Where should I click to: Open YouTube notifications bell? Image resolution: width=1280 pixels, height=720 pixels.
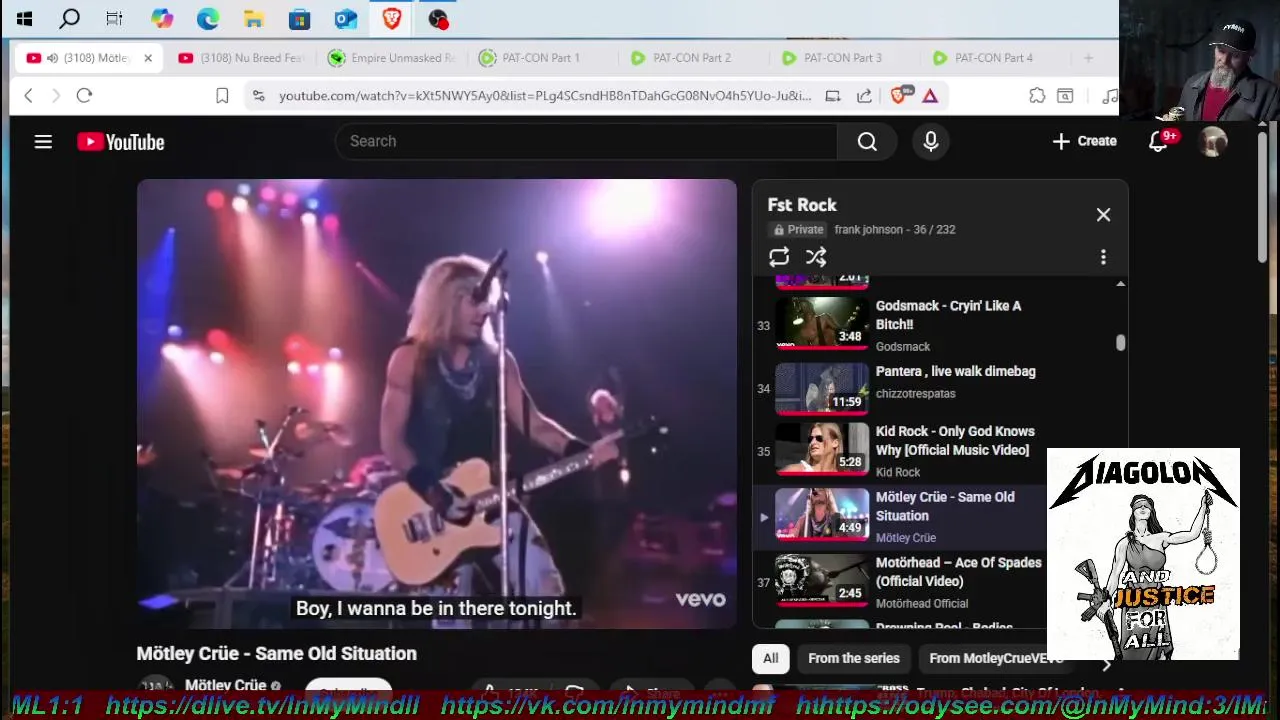pos(1159,142)
